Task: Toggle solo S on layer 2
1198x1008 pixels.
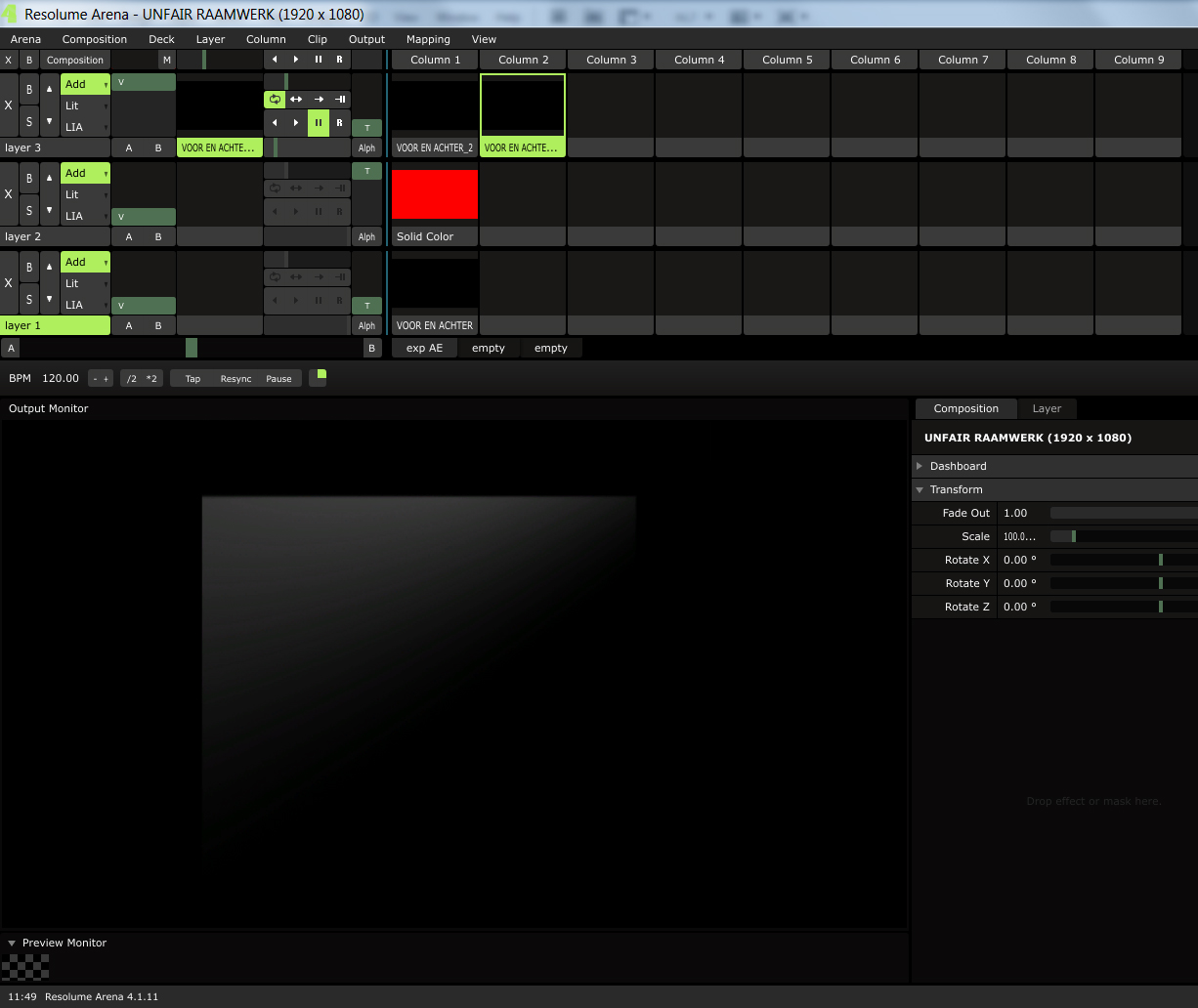Action: tap(29, 210)
